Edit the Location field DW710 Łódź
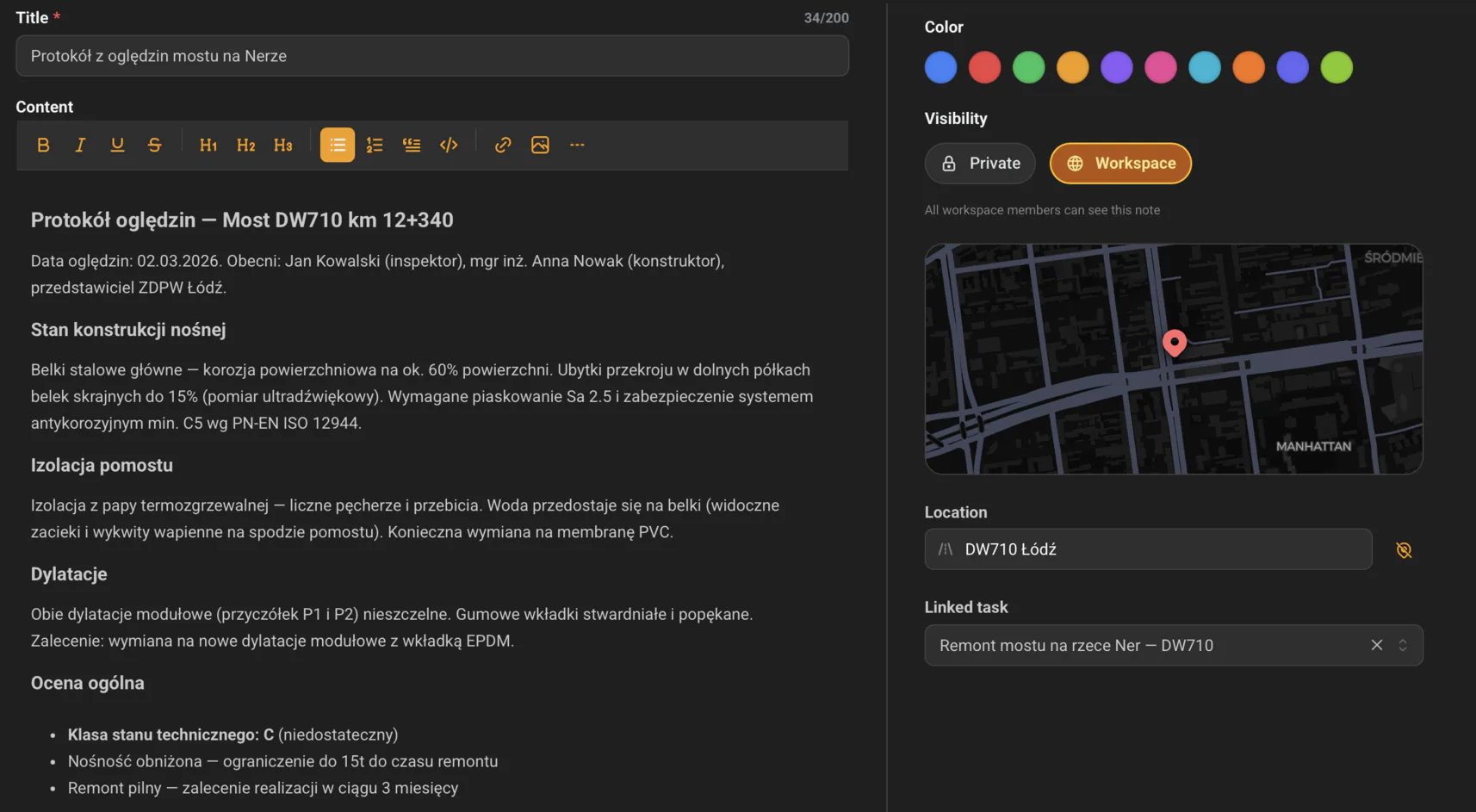Viewport: 1476px width, 812px height. (x=1148, y=549)
